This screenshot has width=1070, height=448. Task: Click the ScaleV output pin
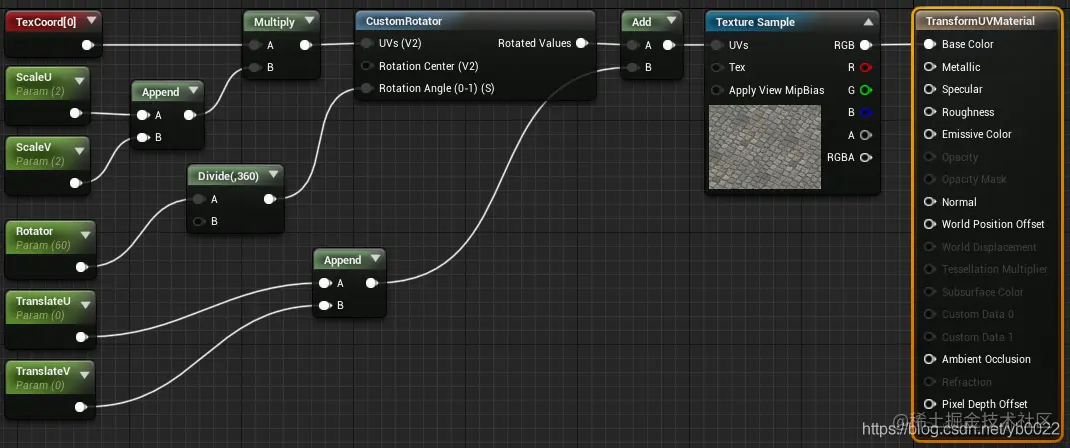click(x=76, y=183)
